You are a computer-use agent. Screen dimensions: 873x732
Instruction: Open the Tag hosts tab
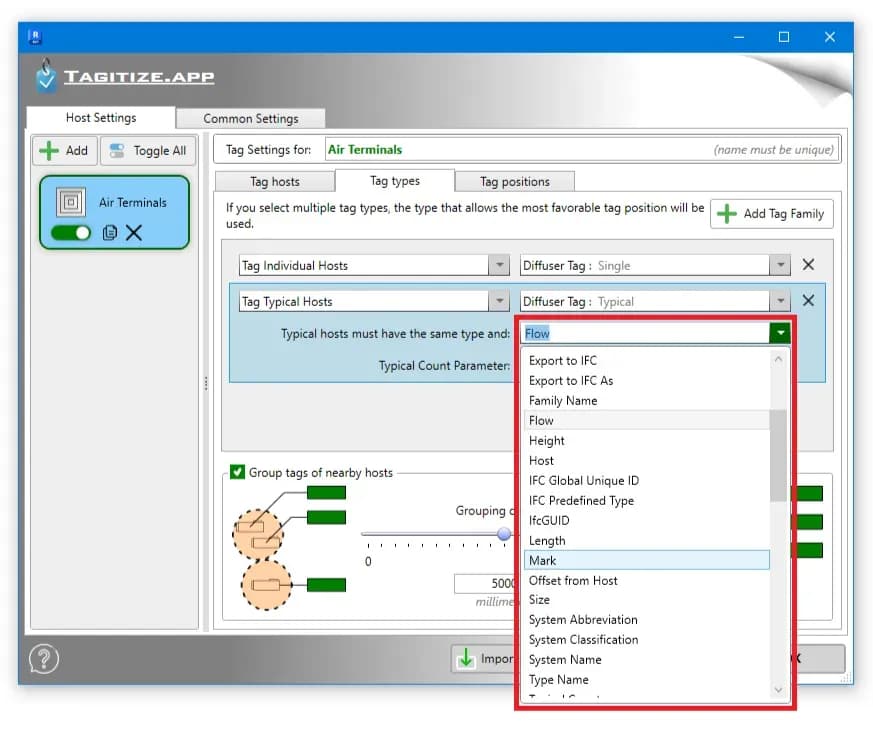point(275,181)
